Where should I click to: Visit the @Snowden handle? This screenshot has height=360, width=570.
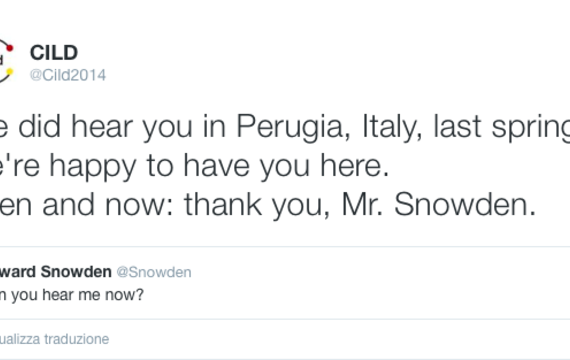[154, 272]
